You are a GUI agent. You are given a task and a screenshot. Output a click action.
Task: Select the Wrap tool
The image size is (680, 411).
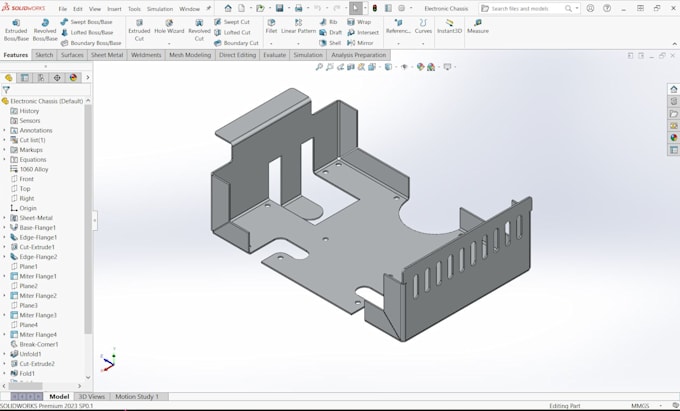click(x=359, y=22)
